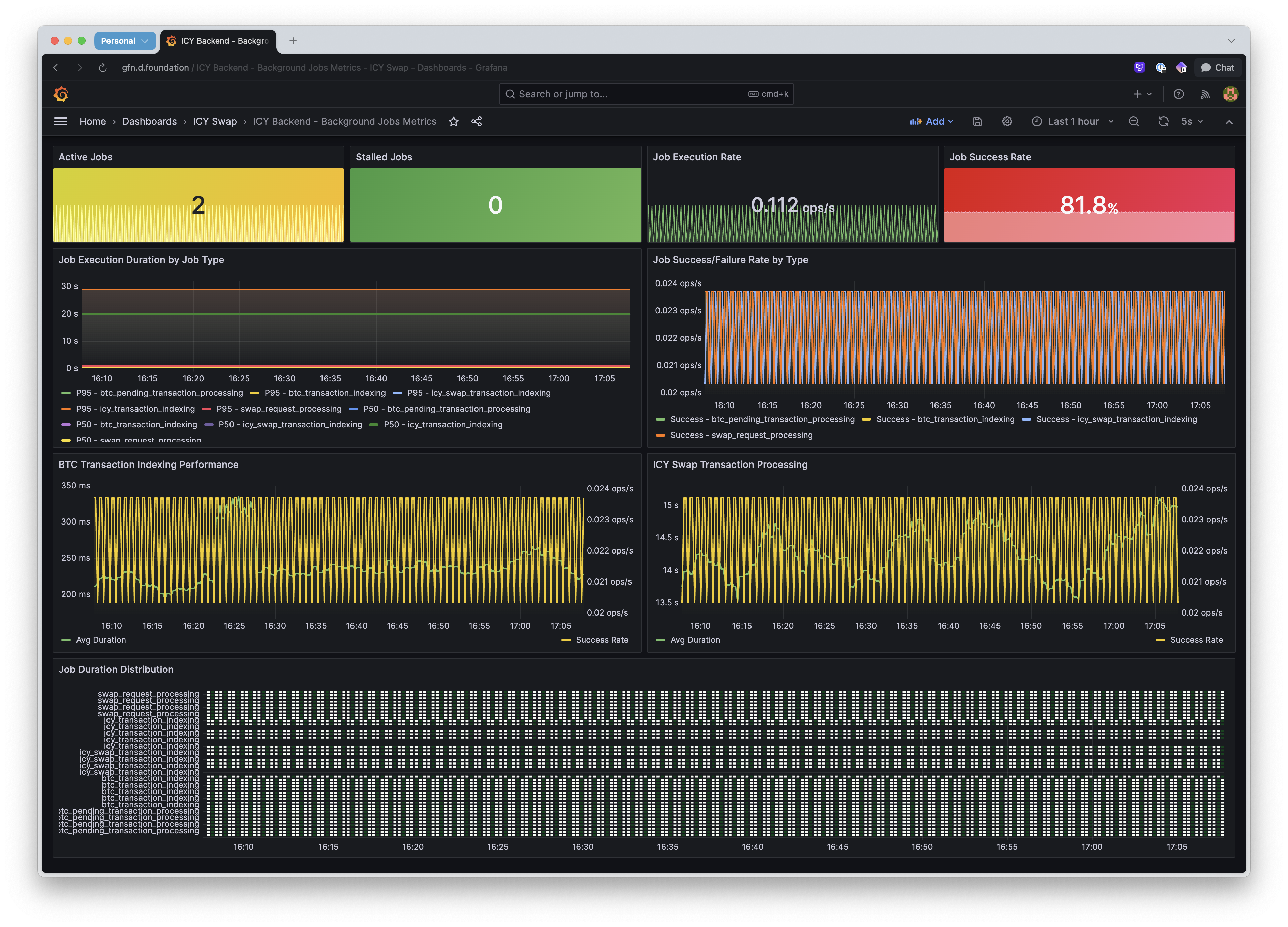Screen dimensions: 1288x927
Task: Switch to ICY Backend browser tab
Action: point(219,41)
